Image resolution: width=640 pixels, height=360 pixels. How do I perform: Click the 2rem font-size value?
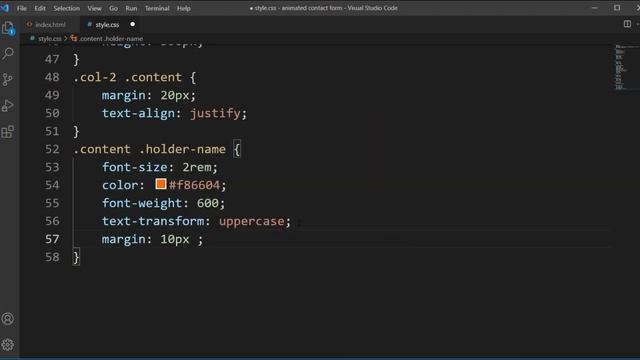click(x=197, y=167)
